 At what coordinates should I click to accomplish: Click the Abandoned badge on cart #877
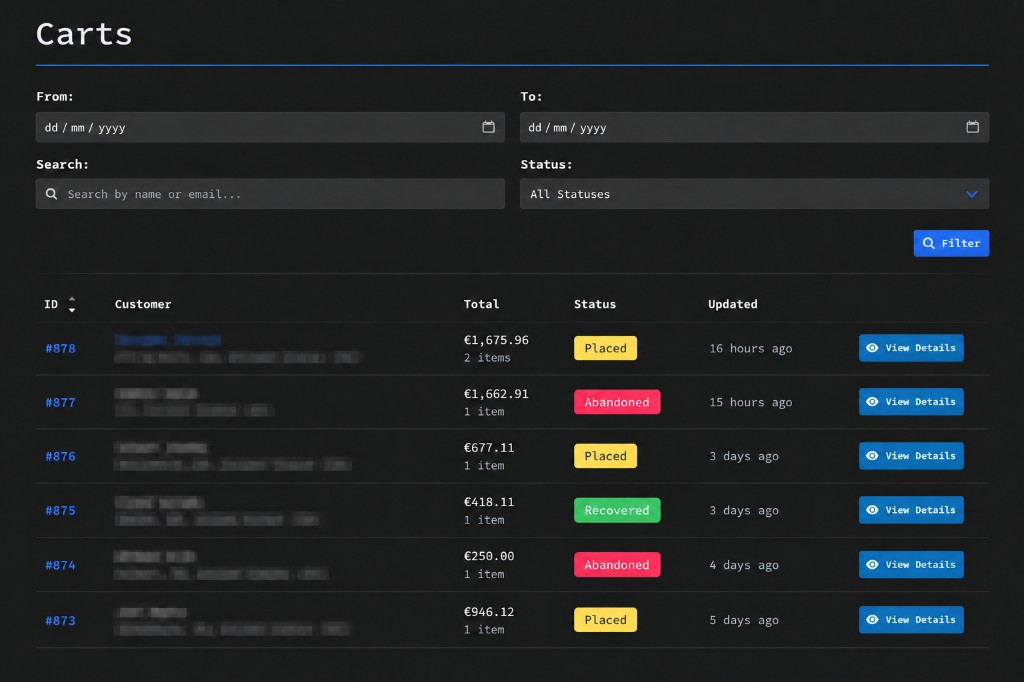tap(617, 402)
